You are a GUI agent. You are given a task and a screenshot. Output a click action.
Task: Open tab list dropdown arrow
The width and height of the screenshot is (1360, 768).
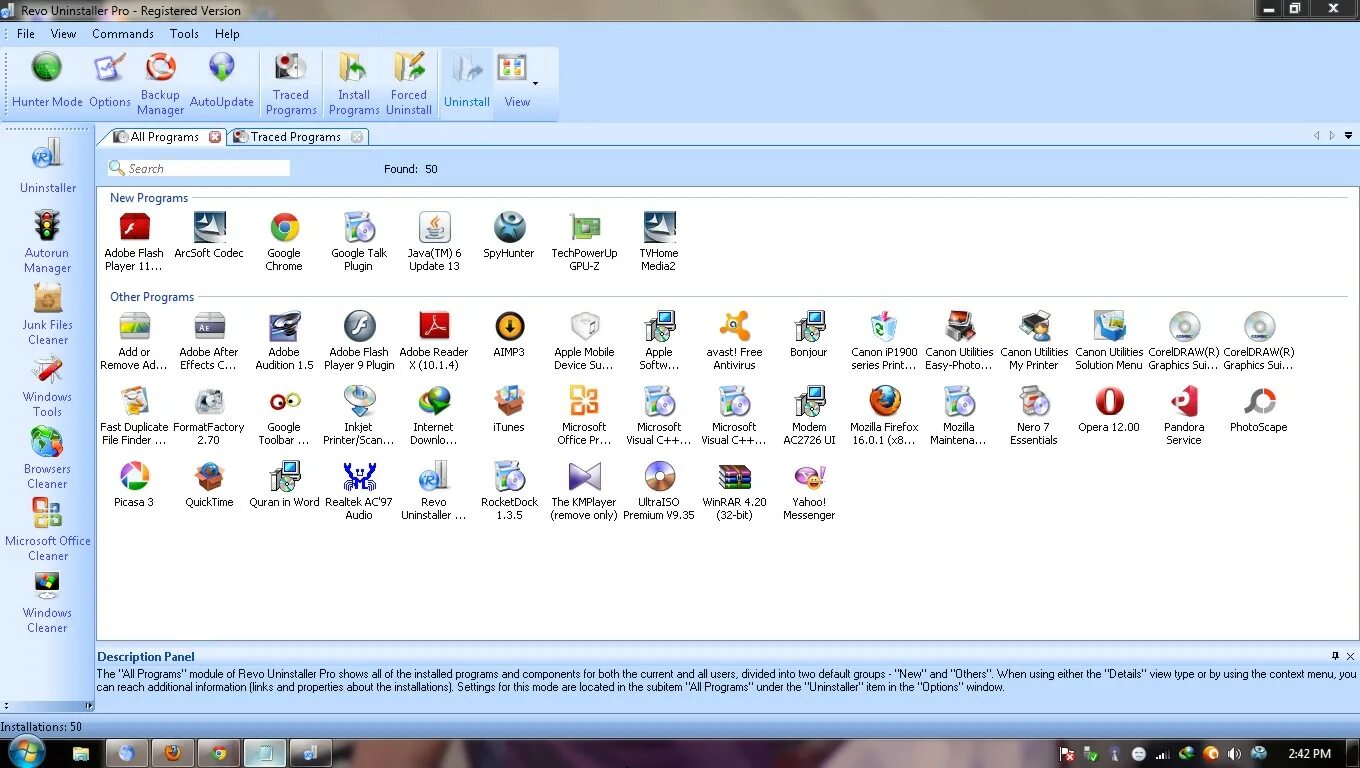pos(1348,136)
